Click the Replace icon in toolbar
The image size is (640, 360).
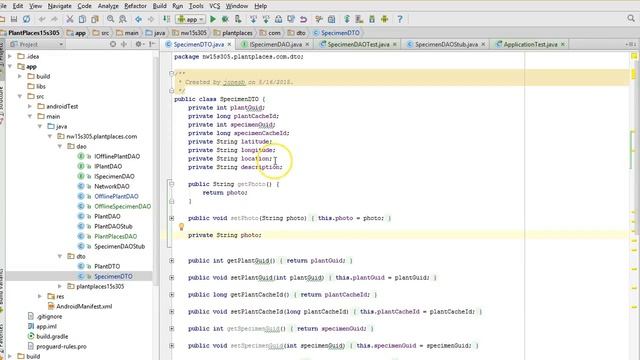tap(122, 19)
